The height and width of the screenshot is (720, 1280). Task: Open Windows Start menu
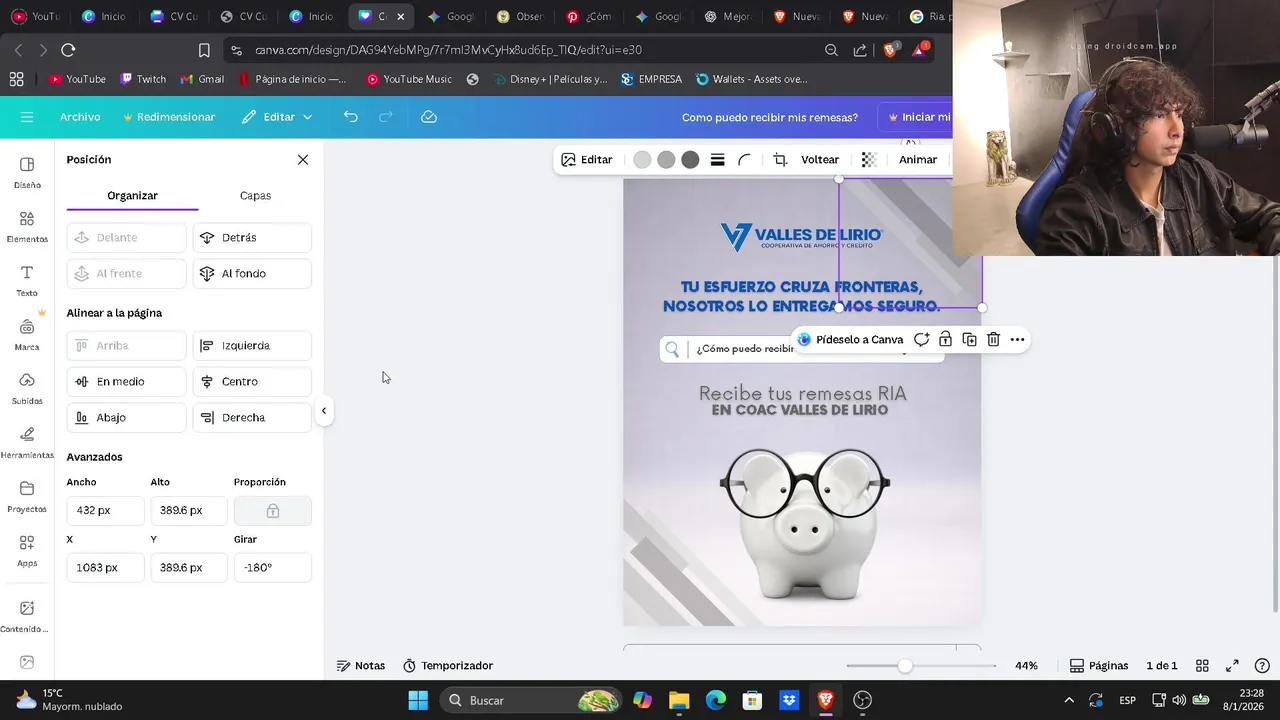418,700
